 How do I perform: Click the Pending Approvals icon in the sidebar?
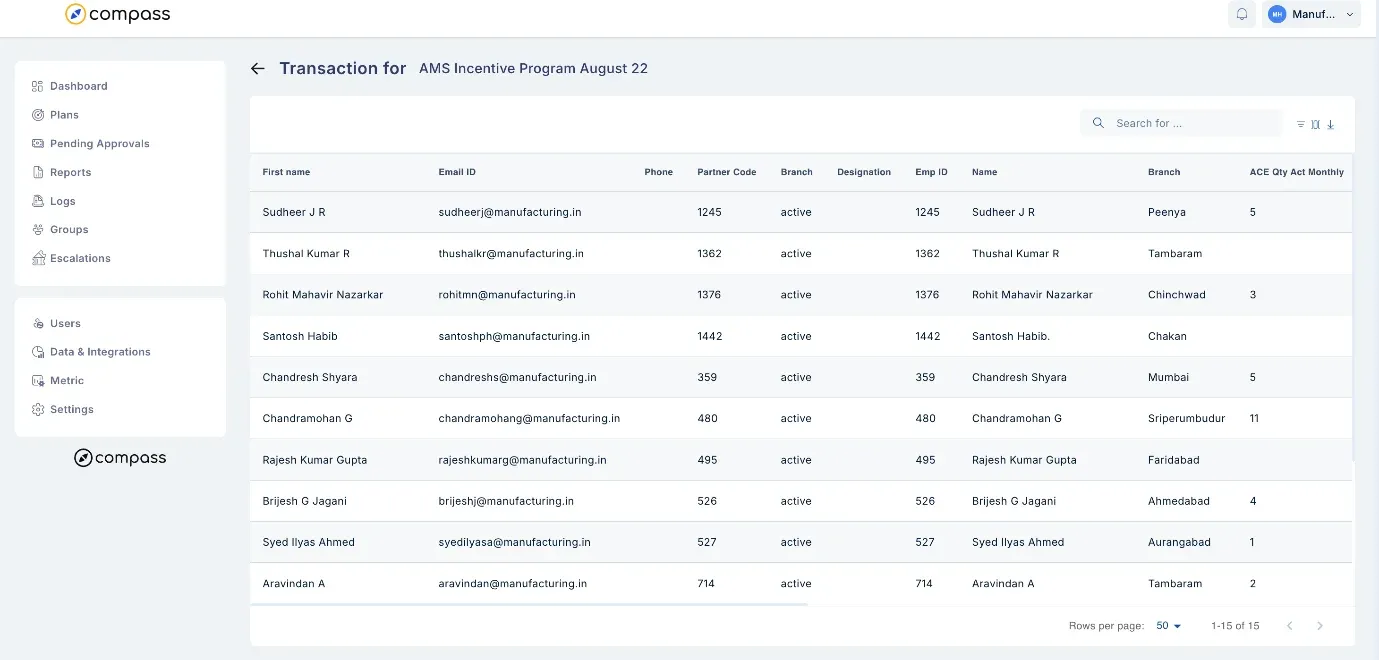(x=38, y=143)
